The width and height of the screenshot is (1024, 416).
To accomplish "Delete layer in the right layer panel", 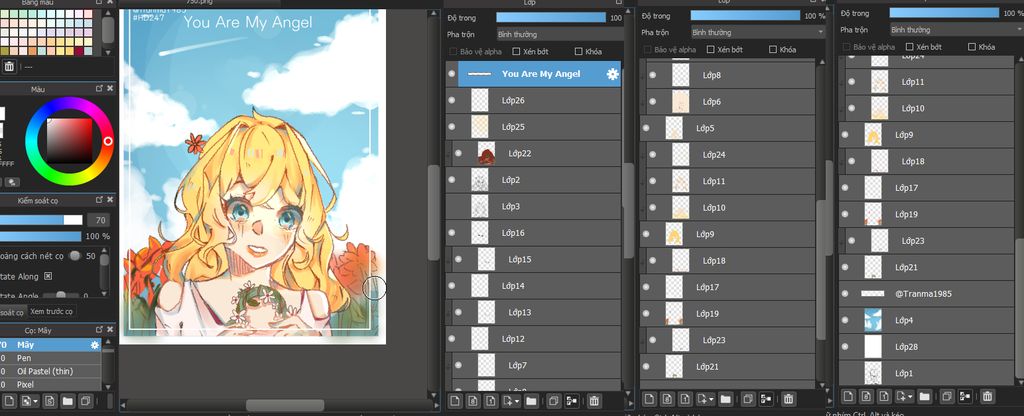I will [x=987, y=396].
